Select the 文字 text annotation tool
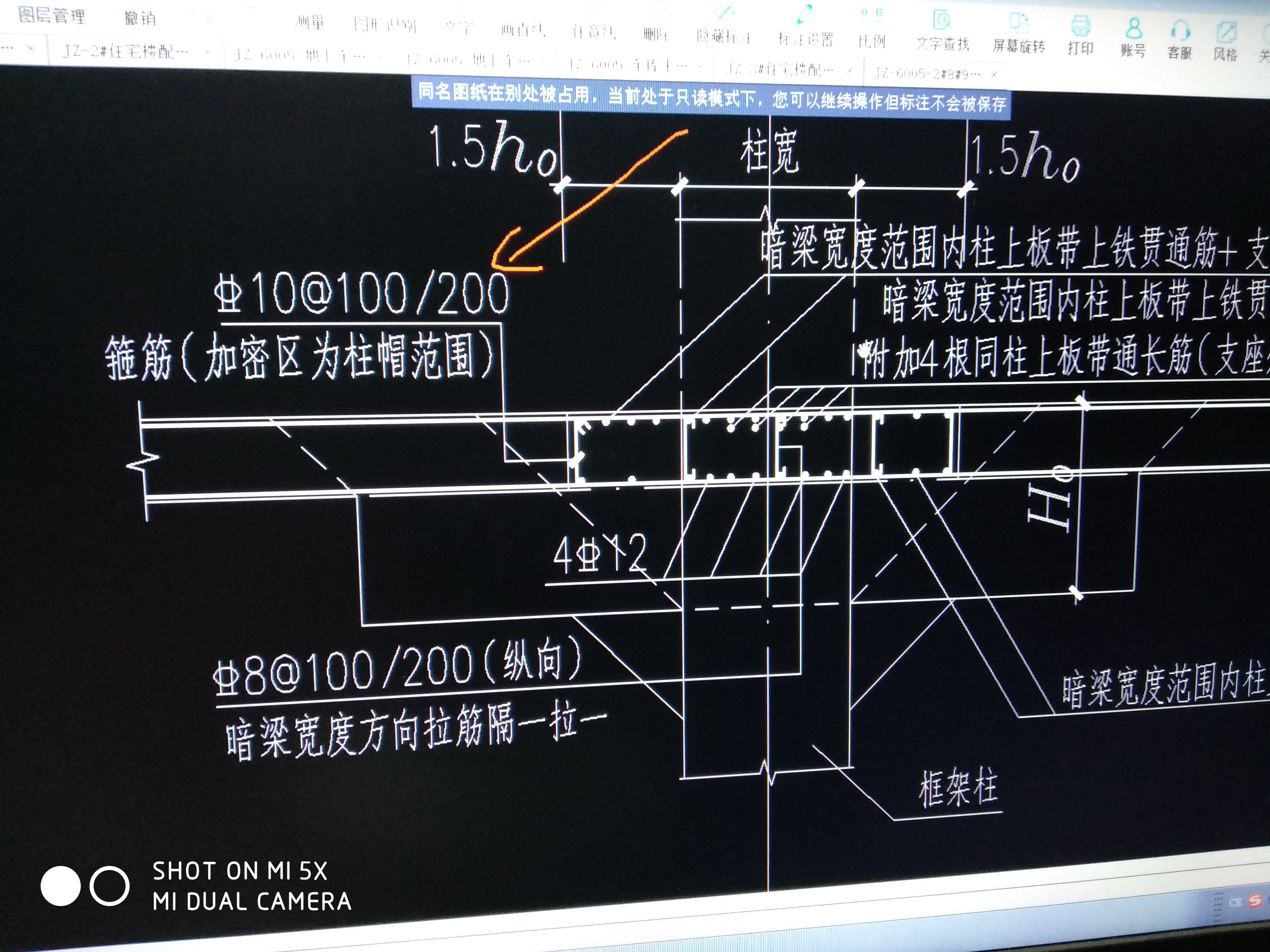 (459, 28)
